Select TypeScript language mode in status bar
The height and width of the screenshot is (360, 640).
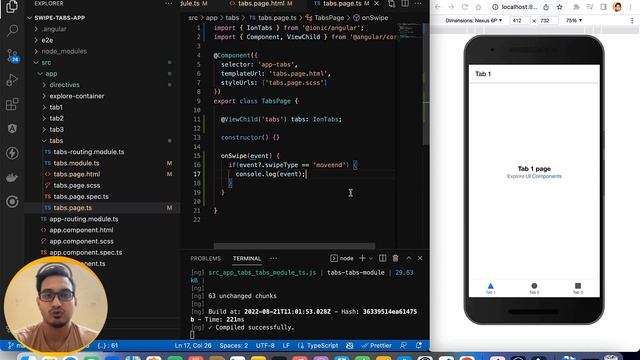[318, 346]
